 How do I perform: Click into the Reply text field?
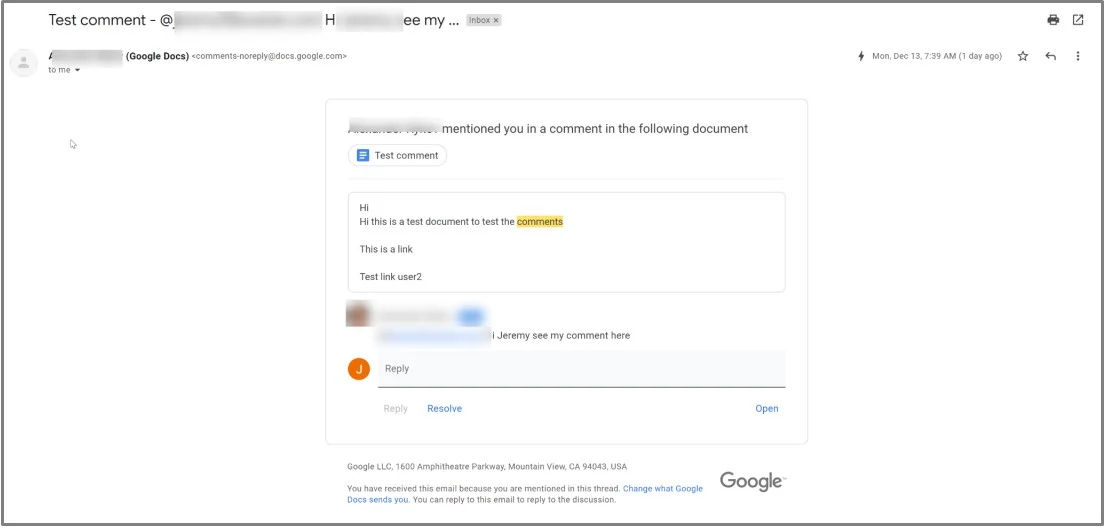[x=582, y=369]
